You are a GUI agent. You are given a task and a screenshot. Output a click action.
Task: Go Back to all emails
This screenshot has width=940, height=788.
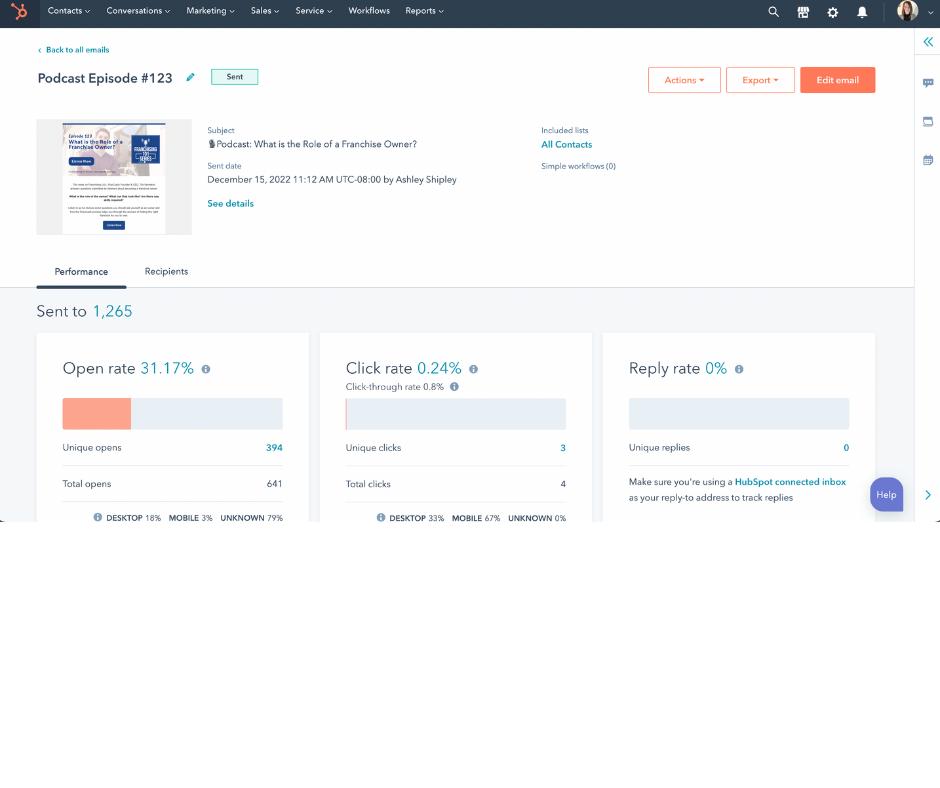pyautogui.click(x=73, y=50)
